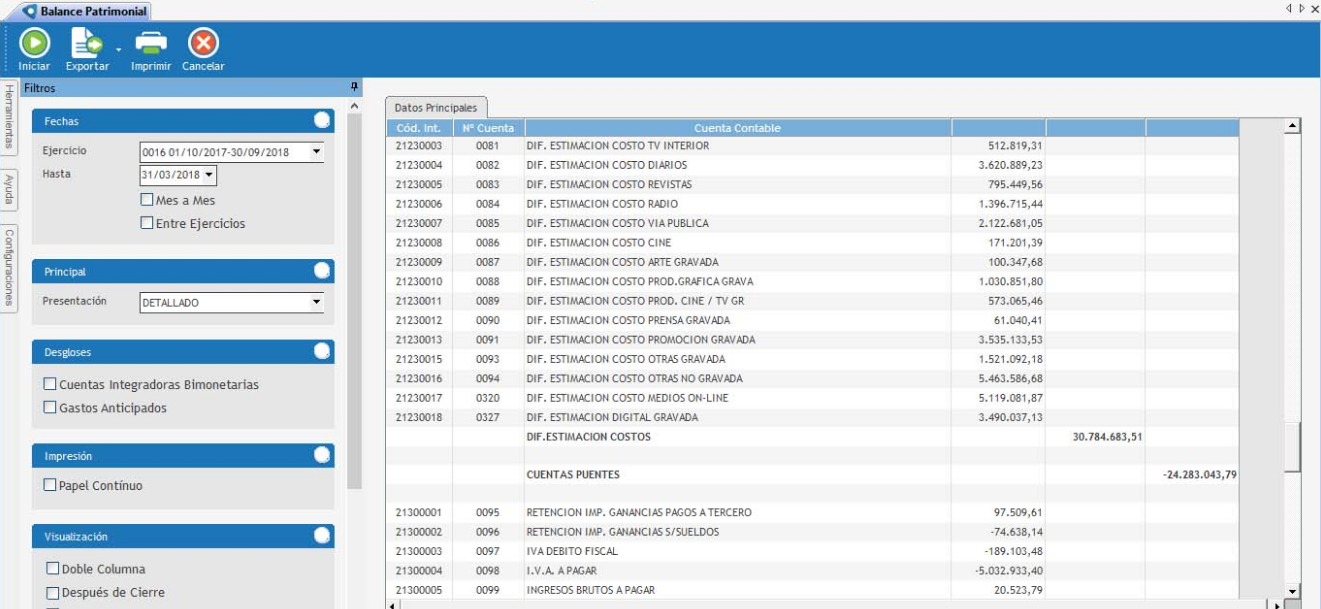Click the red Cancelar icon

(x=203, y=43)
